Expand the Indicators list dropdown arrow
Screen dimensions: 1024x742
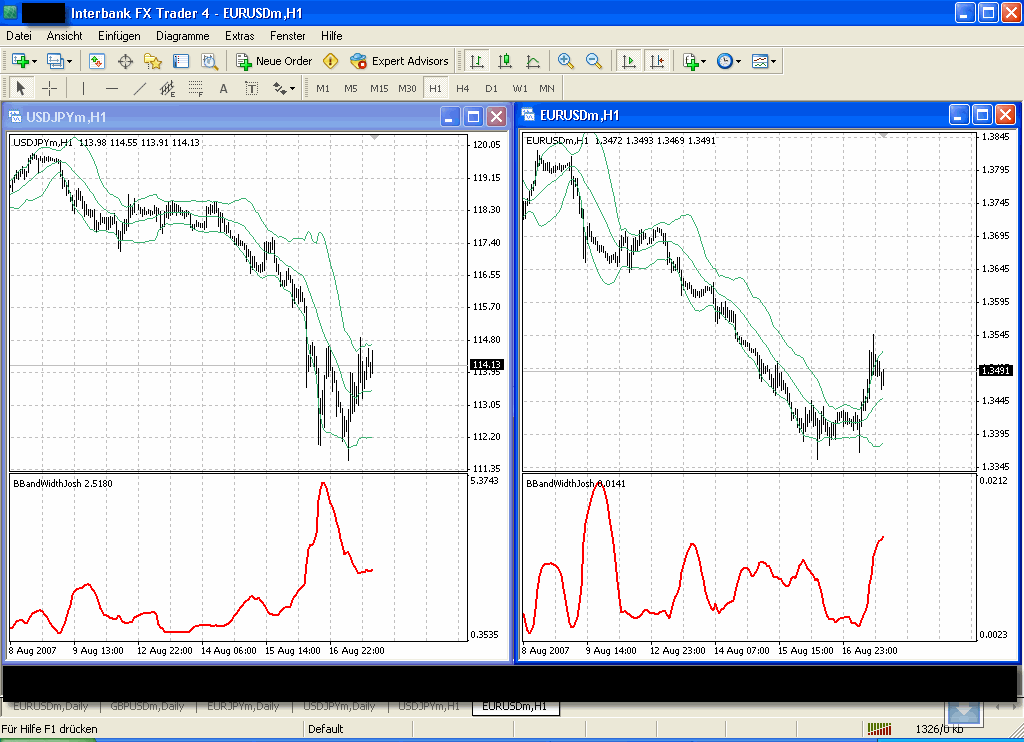pos(703,61)
